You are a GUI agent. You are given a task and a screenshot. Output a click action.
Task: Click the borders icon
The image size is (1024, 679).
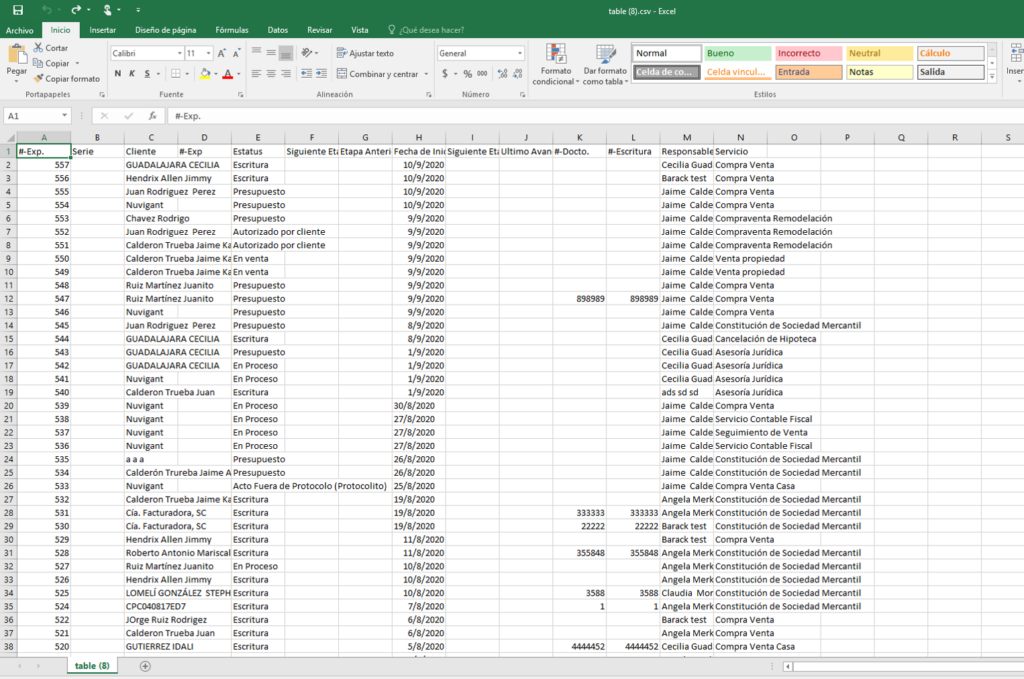coord(176,74)
